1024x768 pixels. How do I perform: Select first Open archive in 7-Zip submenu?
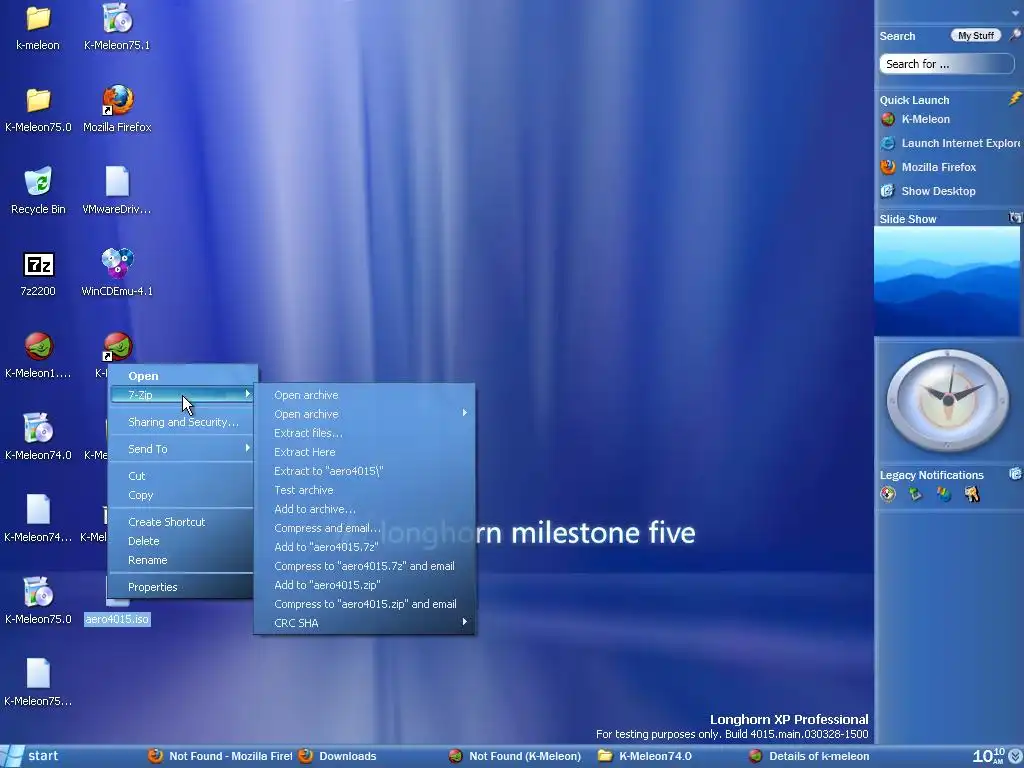tap(364, 395)
